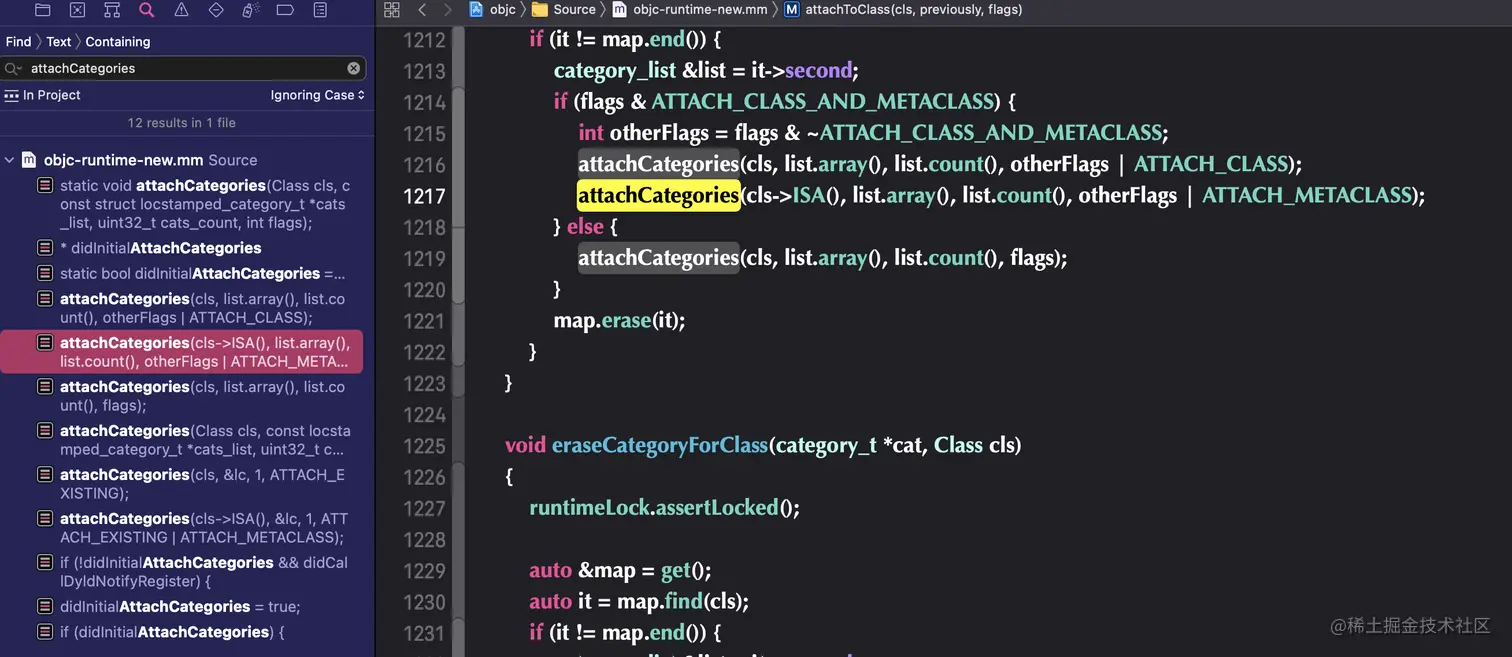1512x657 pixels.
Task: Click line number 1217 in gutter
Action: coord(424,196)
